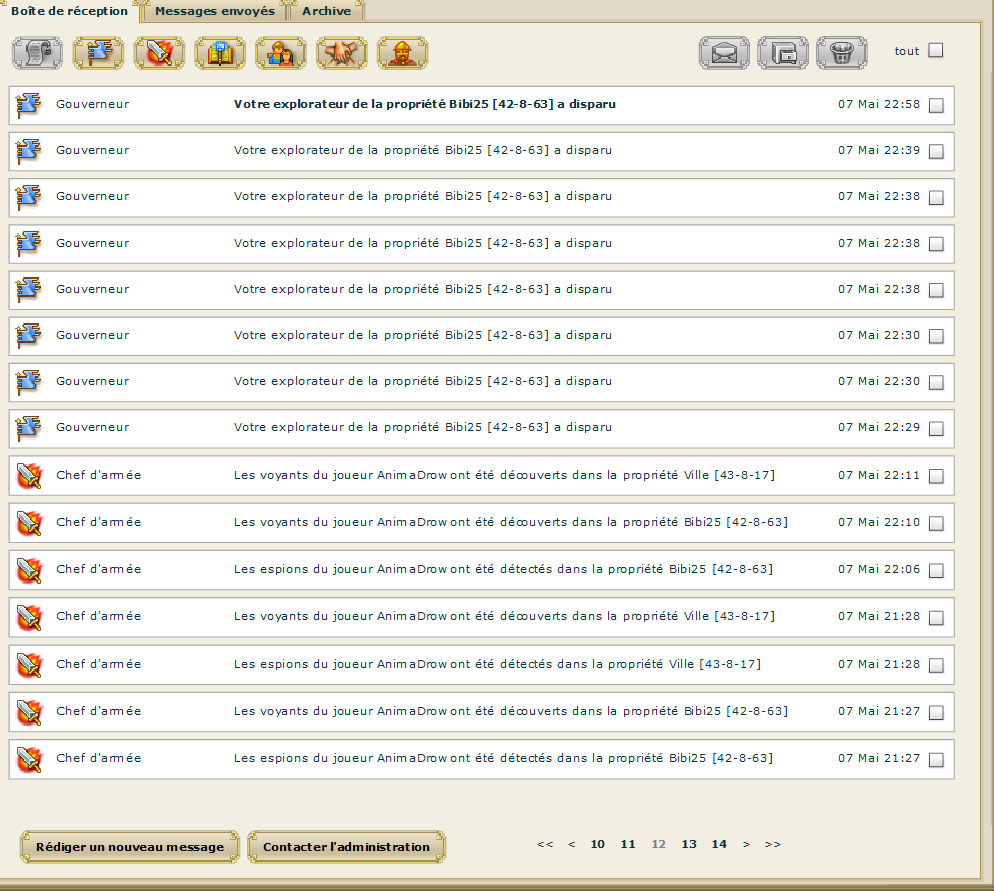Click the archive cabinet icon

coord(783,52)
